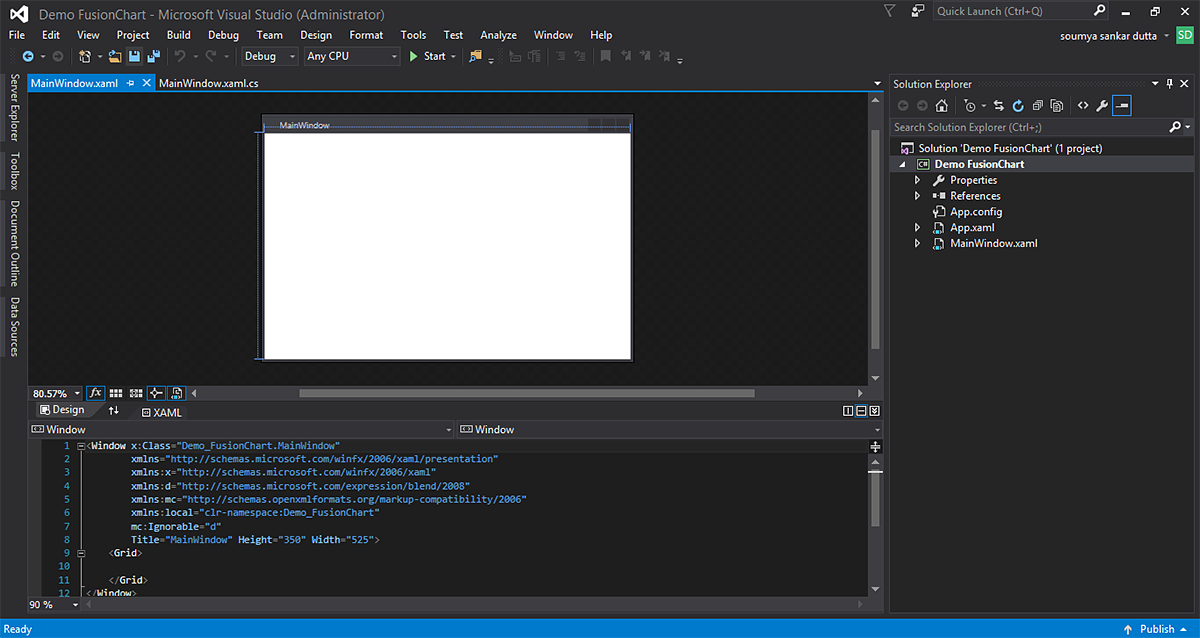Open the Debug configuration dropdown
The height and width of the screenshot is (638, 1200).
pos(270,57)
